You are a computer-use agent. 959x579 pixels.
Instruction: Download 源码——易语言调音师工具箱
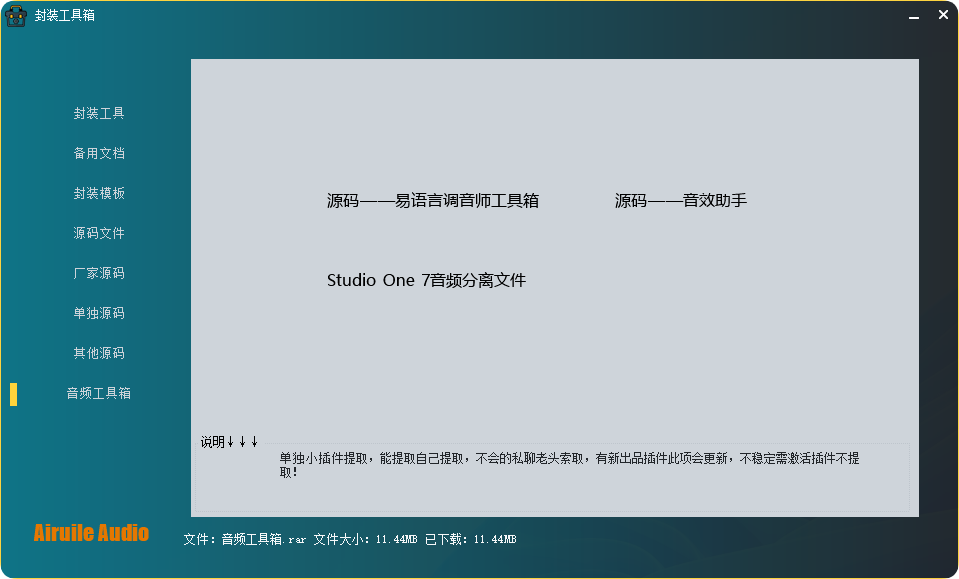click(x=432, y=201)
